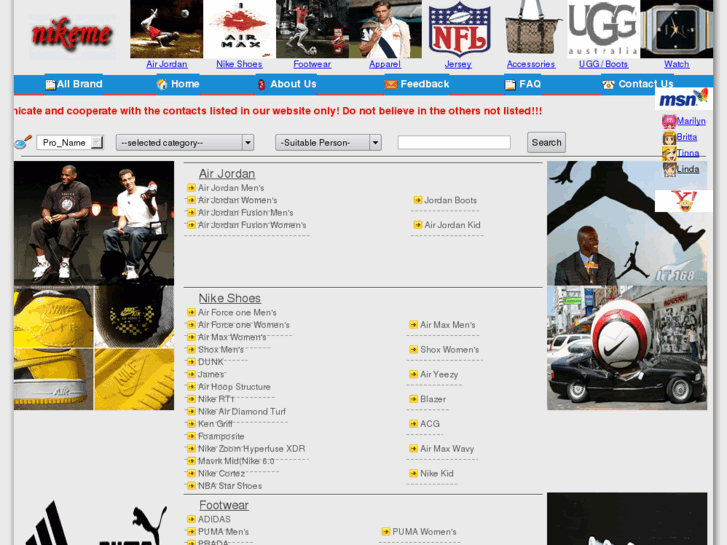Go to Home in nav bar
Image resolution: width=727 pixels, height=545 pixels.
point(185,84)
